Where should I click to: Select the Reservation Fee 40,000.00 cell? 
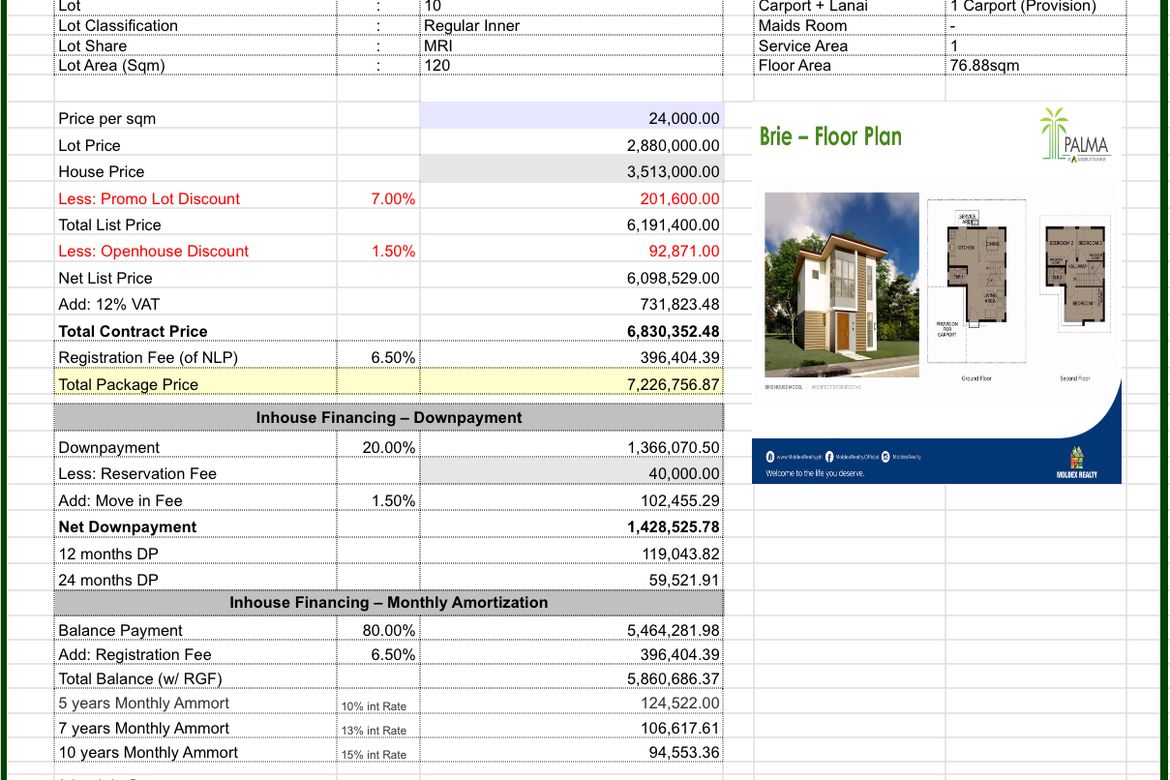coord(572,472)
